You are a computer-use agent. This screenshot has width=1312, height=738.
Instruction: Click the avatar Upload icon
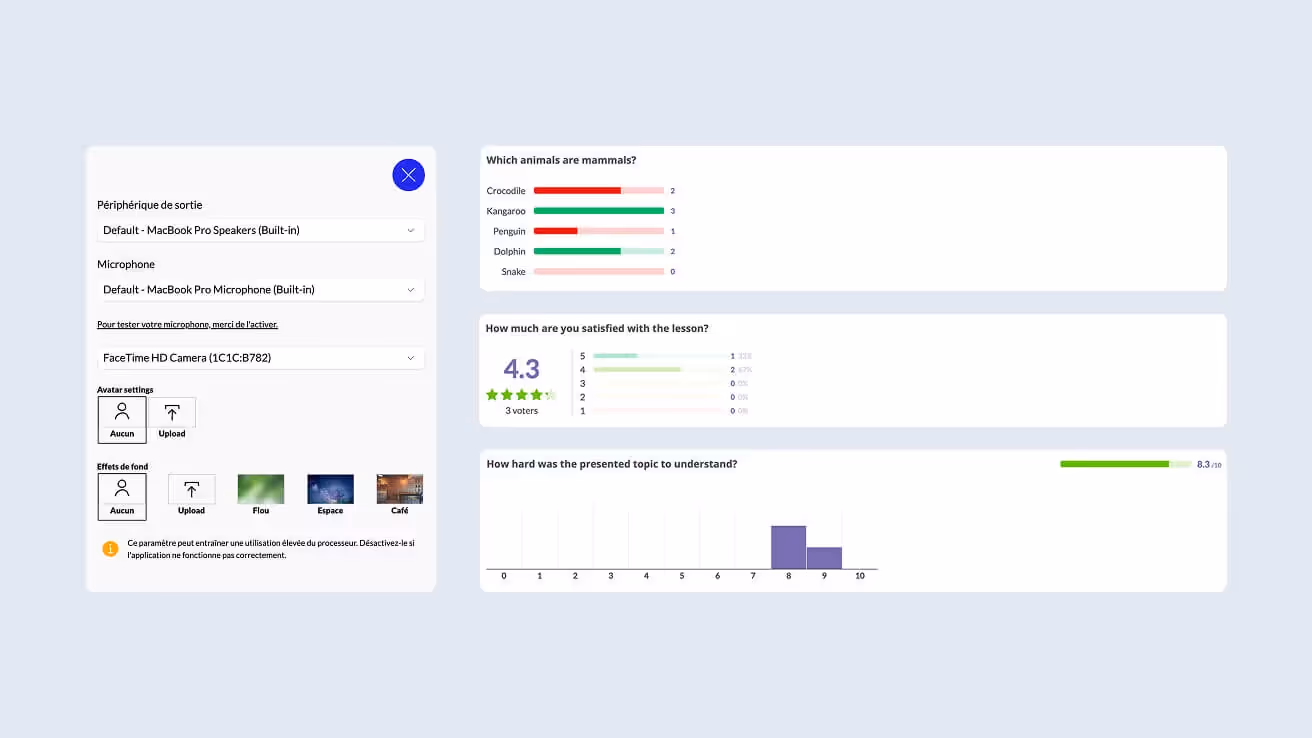point(172,415)
